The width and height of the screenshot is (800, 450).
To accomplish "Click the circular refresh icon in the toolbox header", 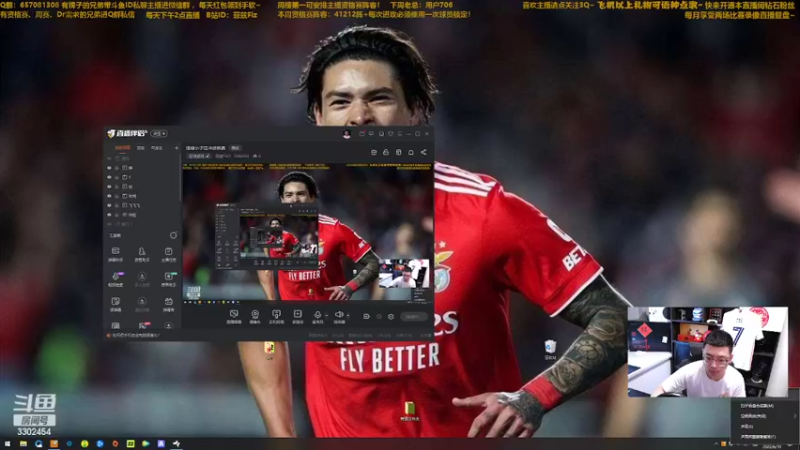I will coord(173,235).
